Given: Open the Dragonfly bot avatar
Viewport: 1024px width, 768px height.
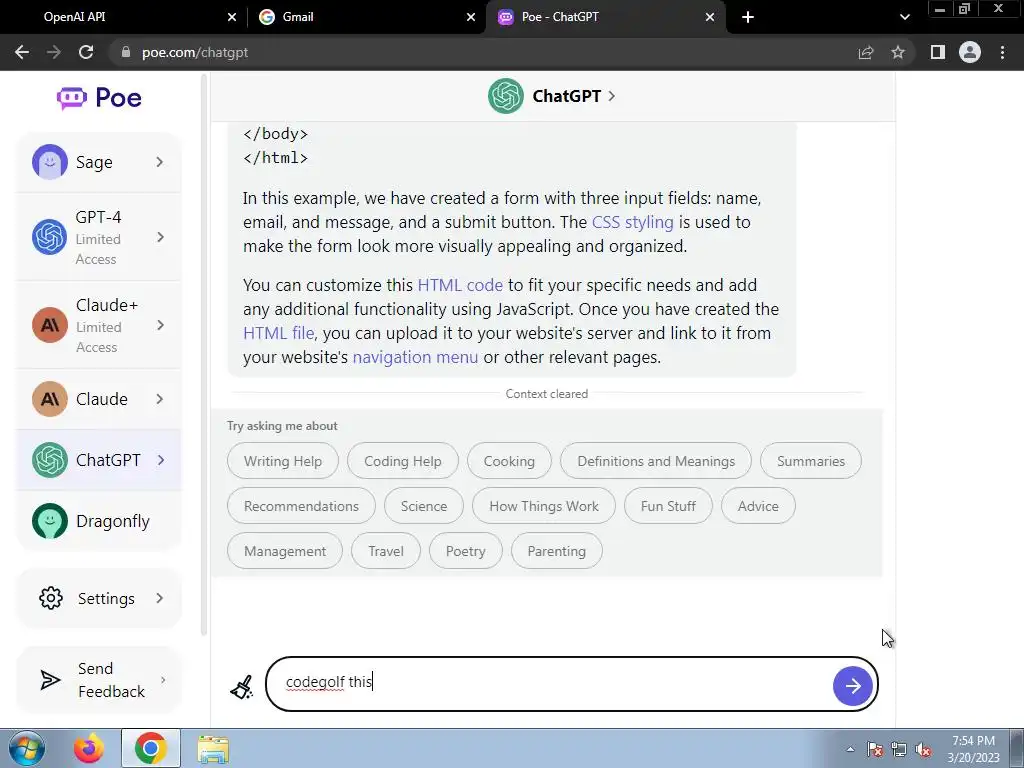Looking at the screenshot, I should pos(50,521).
